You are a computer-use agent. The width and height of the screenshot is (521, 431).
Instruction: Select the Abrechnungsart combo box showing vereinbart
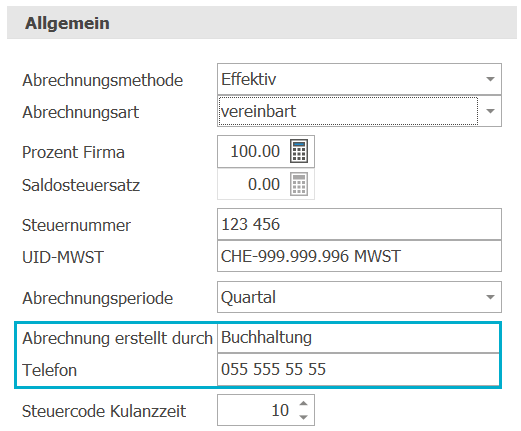click(x=359, y=111)
